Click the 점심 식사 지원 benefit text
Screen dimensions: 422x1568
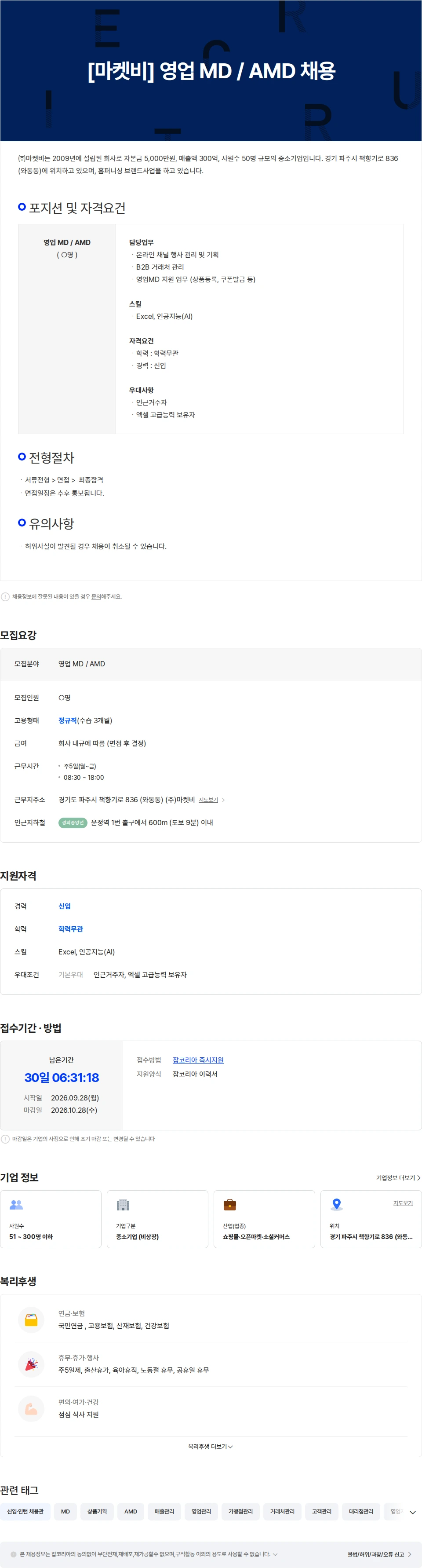coord(78,1414)
